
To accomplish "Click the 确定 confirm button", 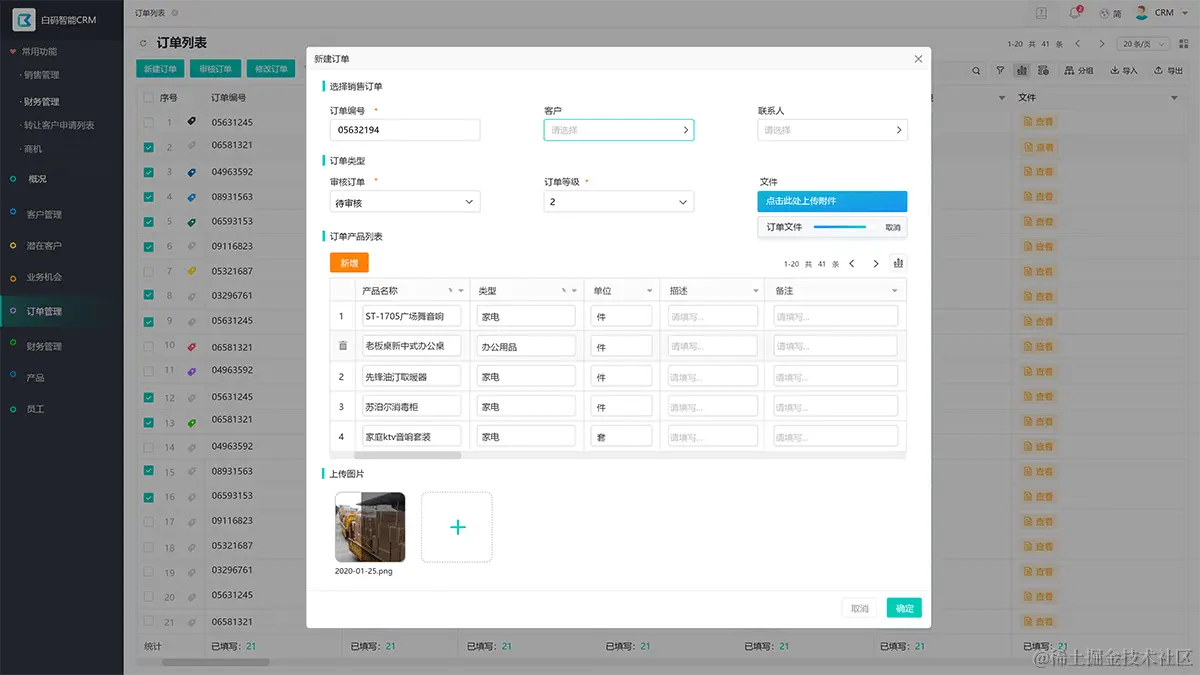I will (x=902, y=607).
